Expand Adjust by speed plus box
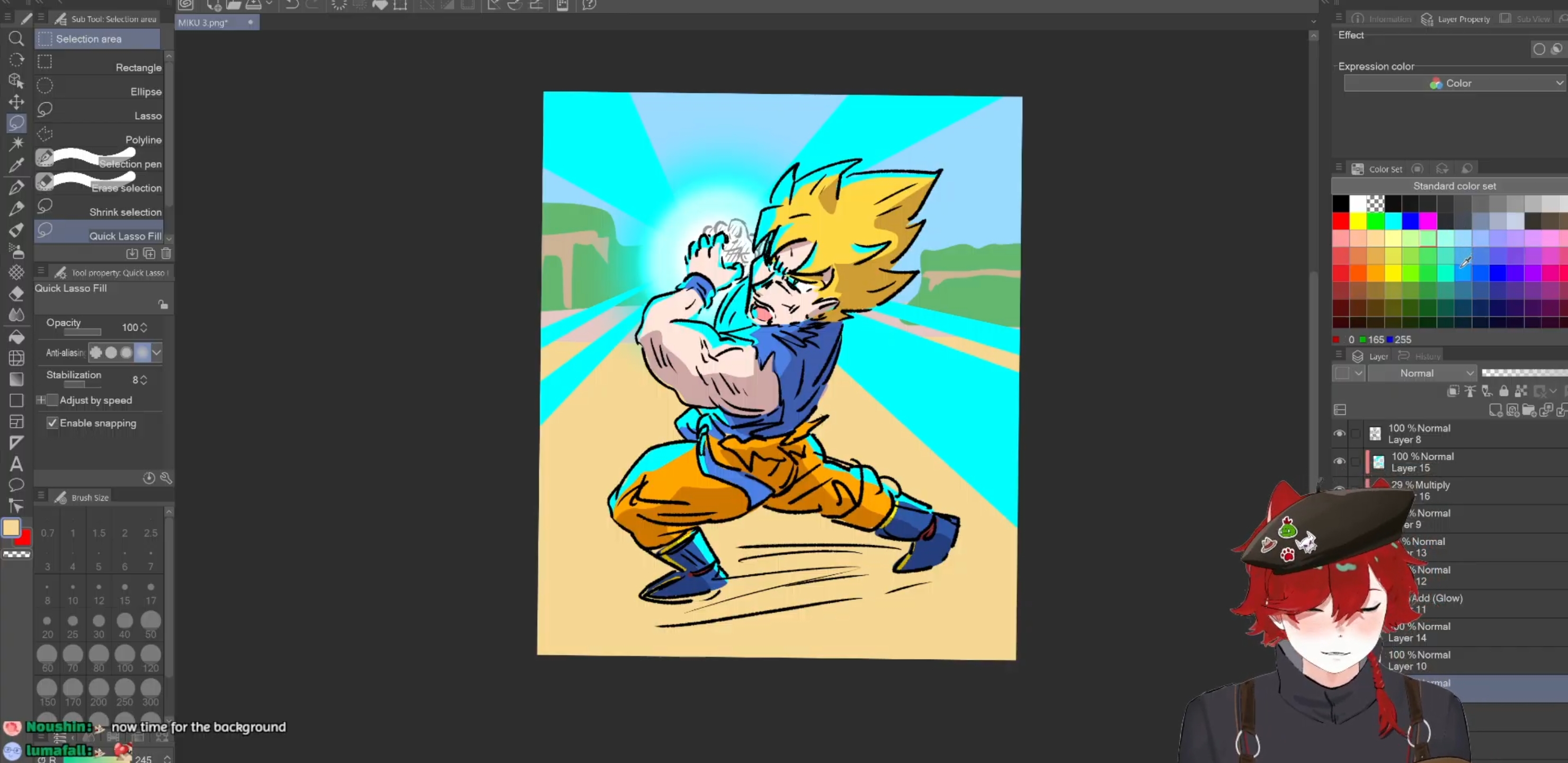Image resolution: width=1568 pixels, height=763 pixels. click(x=40, y=400)
